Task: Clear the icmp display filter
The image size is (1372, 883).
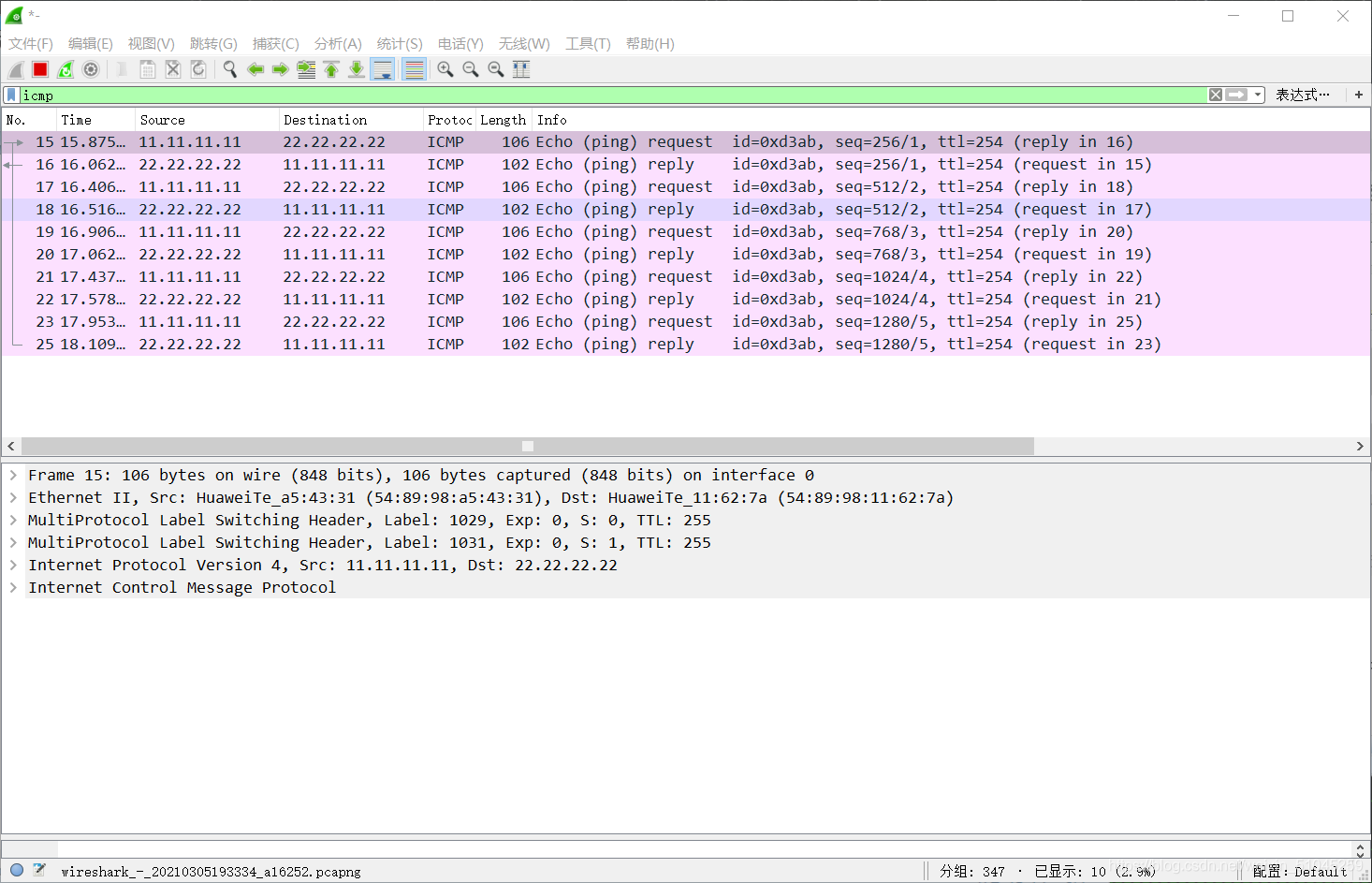Action: tap(1215, 95)
